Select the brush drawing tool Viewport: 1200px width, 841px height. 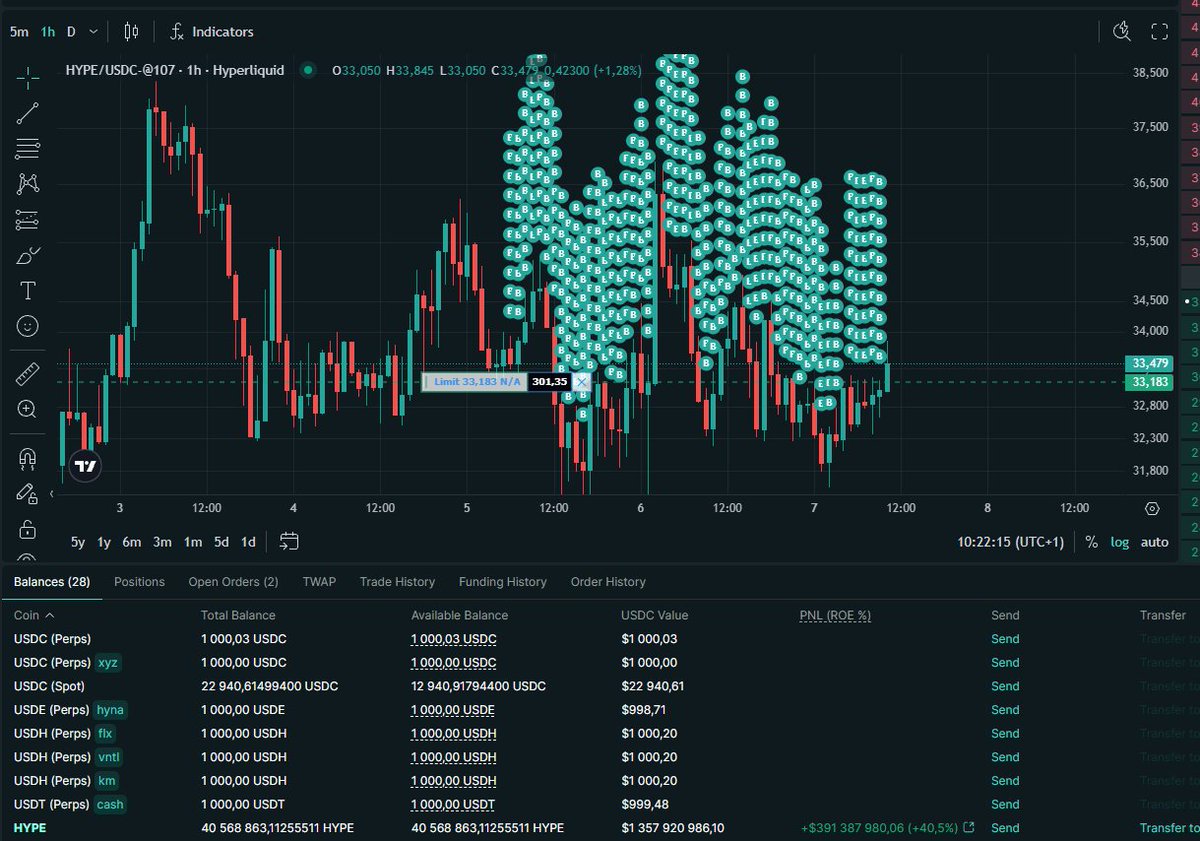(x=28, y=256)
